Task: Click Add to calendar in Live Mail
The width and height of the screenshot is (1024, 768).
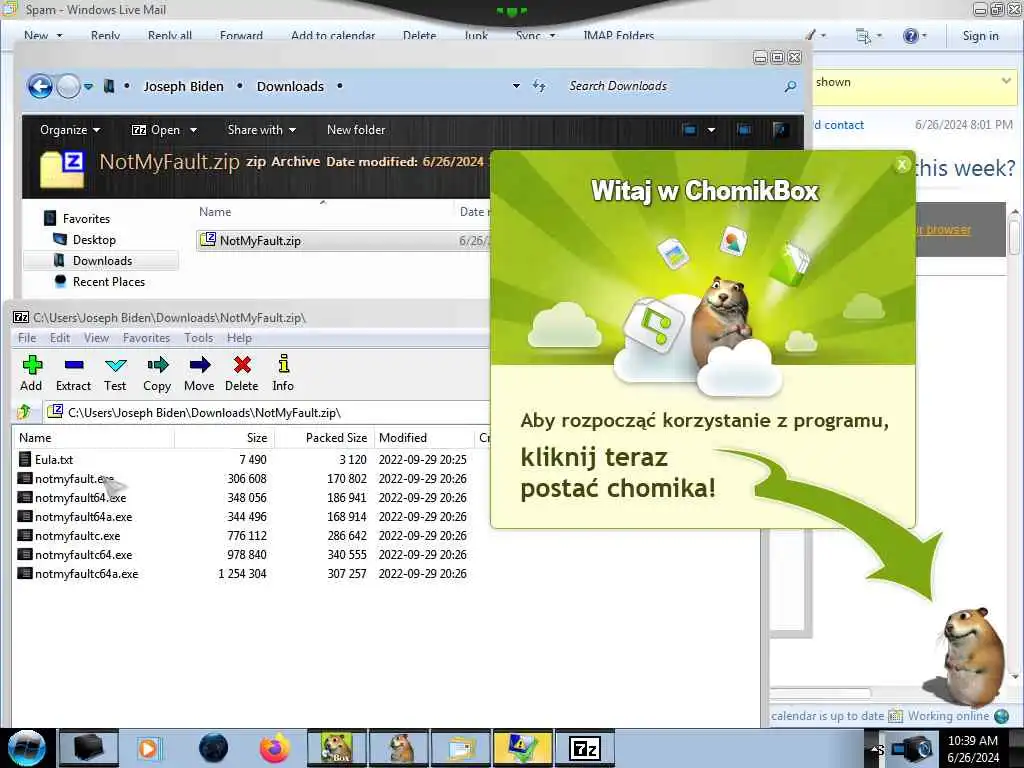Action: [333, 36]
